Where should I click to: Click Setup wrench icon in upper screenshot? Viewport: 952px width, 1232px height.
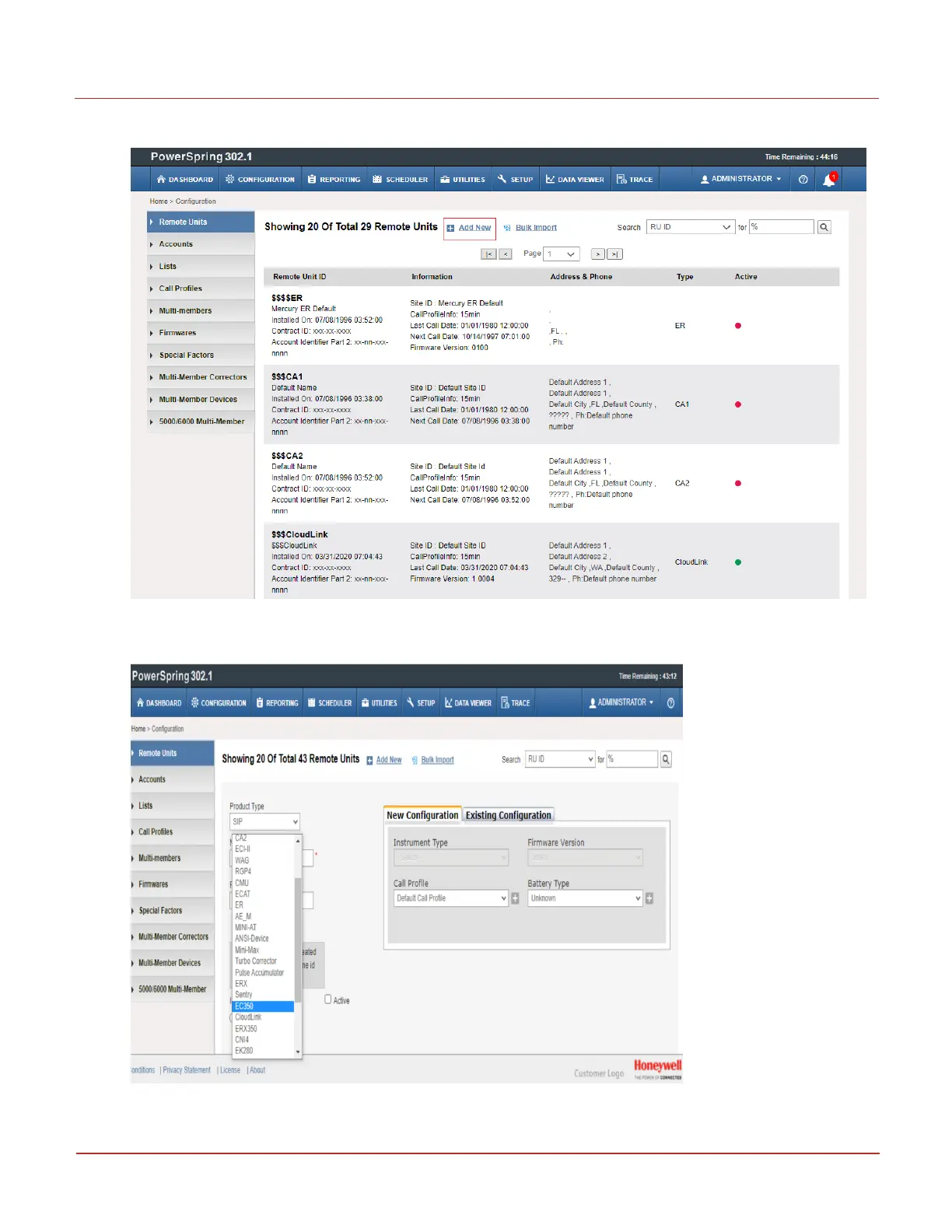502,180
